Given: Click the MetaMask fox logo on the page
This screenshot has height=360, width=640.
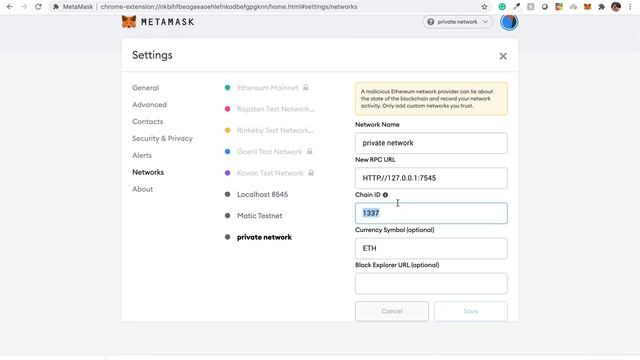Looking at the screenshot, I should (129, 22).
